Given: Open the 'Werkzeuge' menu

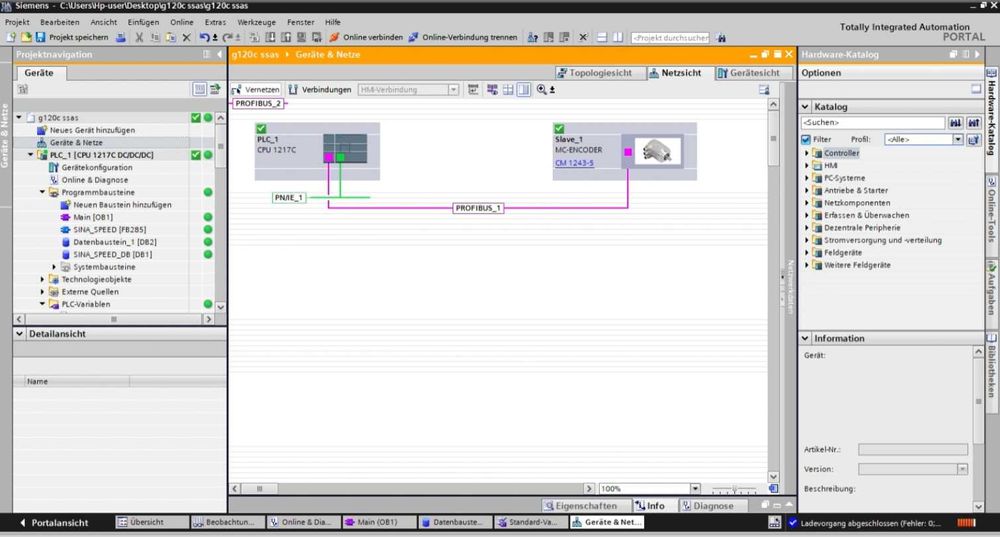Looking at the screenshot, I should click(256, 22).
